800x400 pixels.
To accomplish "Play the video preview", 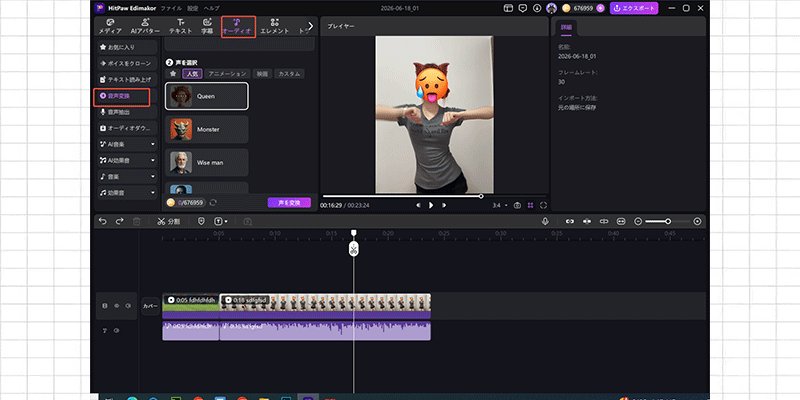I will click(x=431, y=205).
